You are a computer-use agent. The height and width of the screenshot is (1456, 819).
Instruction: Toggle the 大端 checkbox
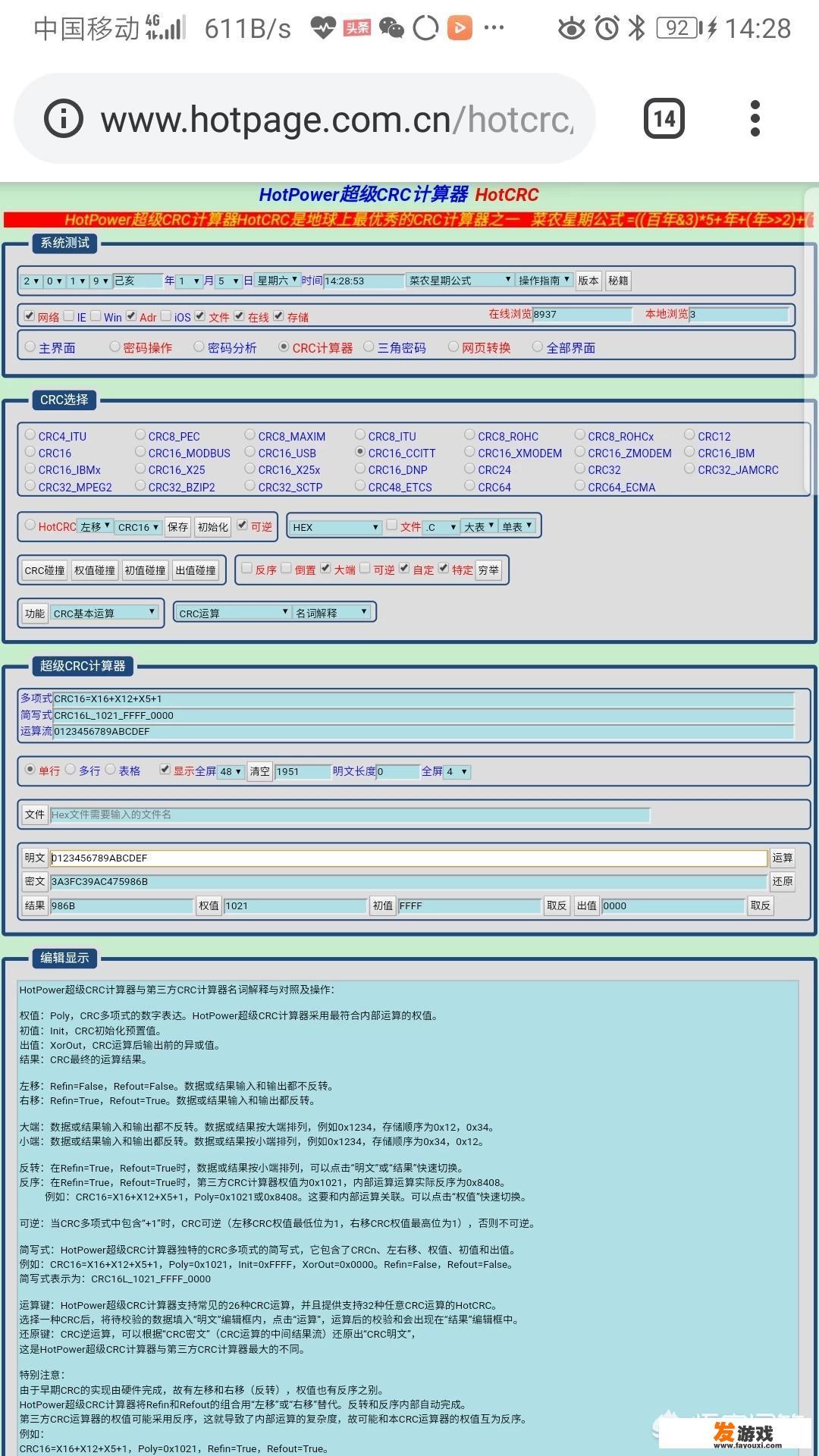tap(325, 568)
